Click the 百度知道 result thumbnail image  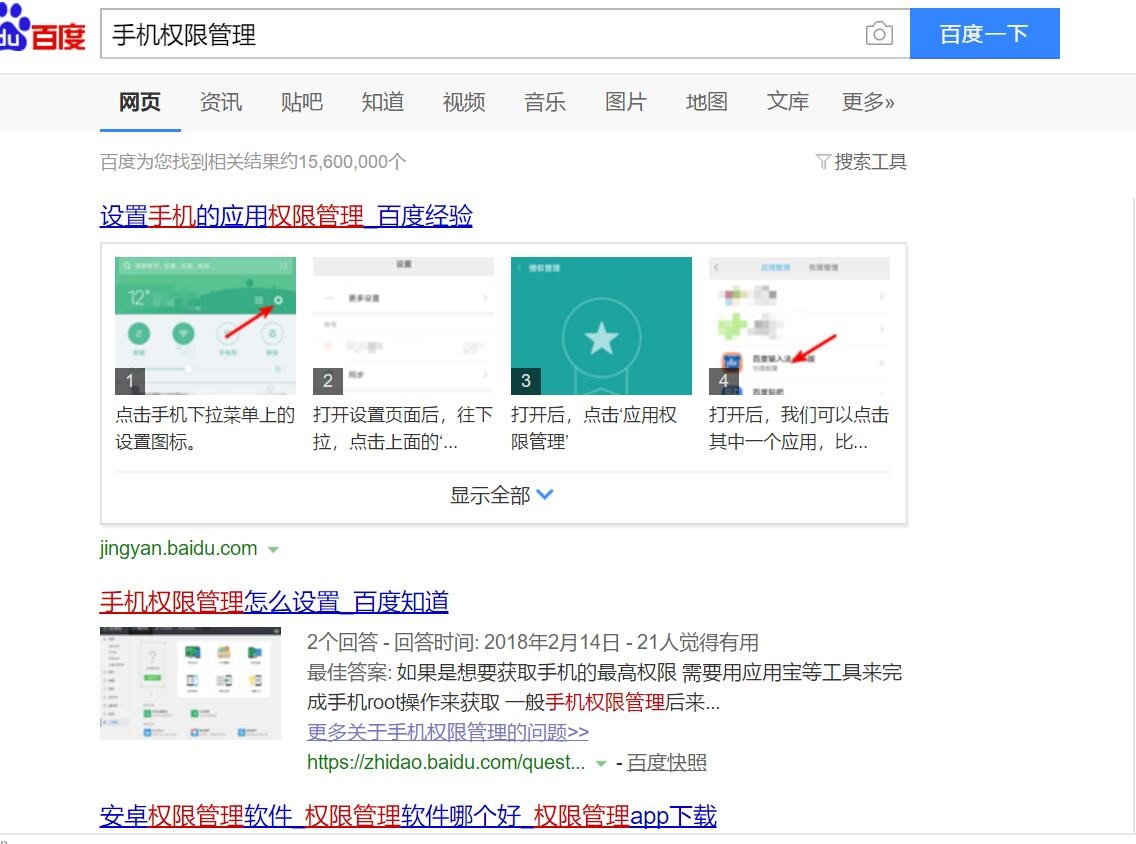(191, 683)
